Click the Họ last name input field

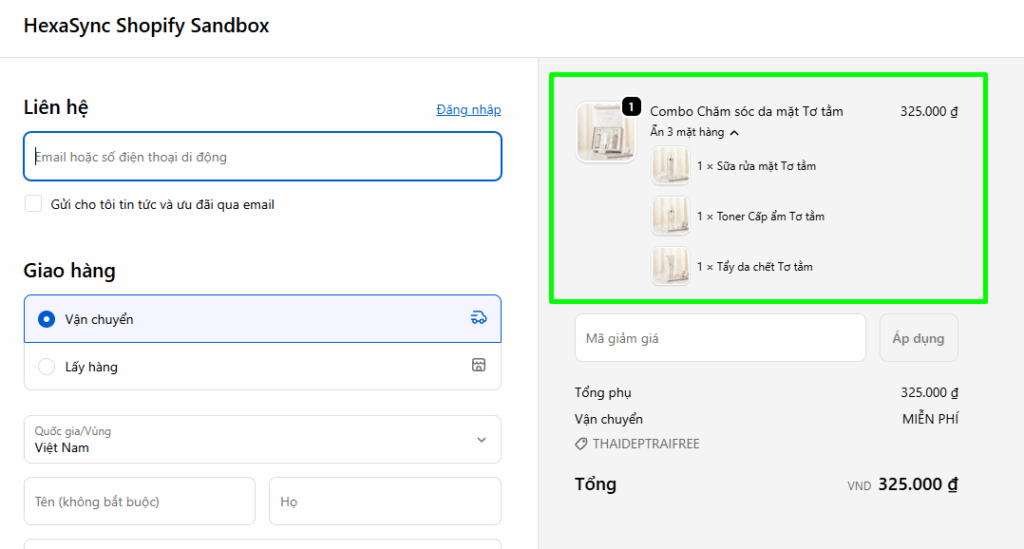384,501
